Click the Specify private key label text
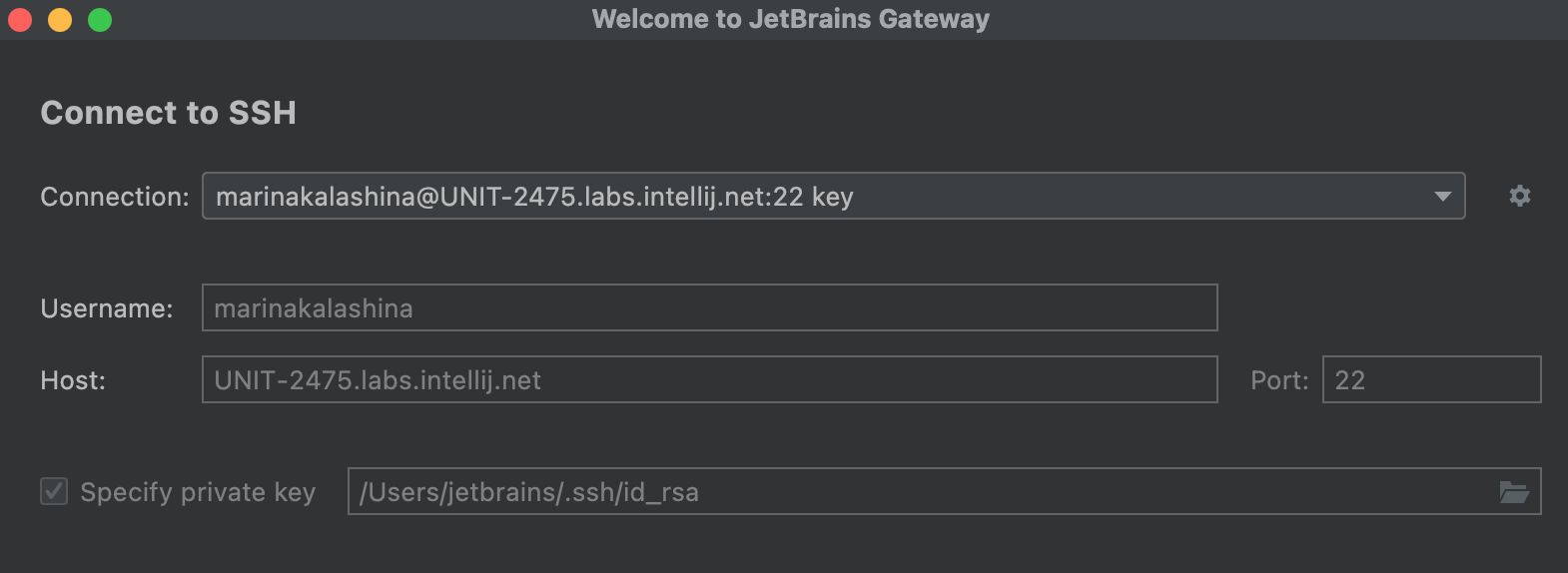Image resolution: width=1568 pixels, height=573 pixels. click(x=198, y=492)
